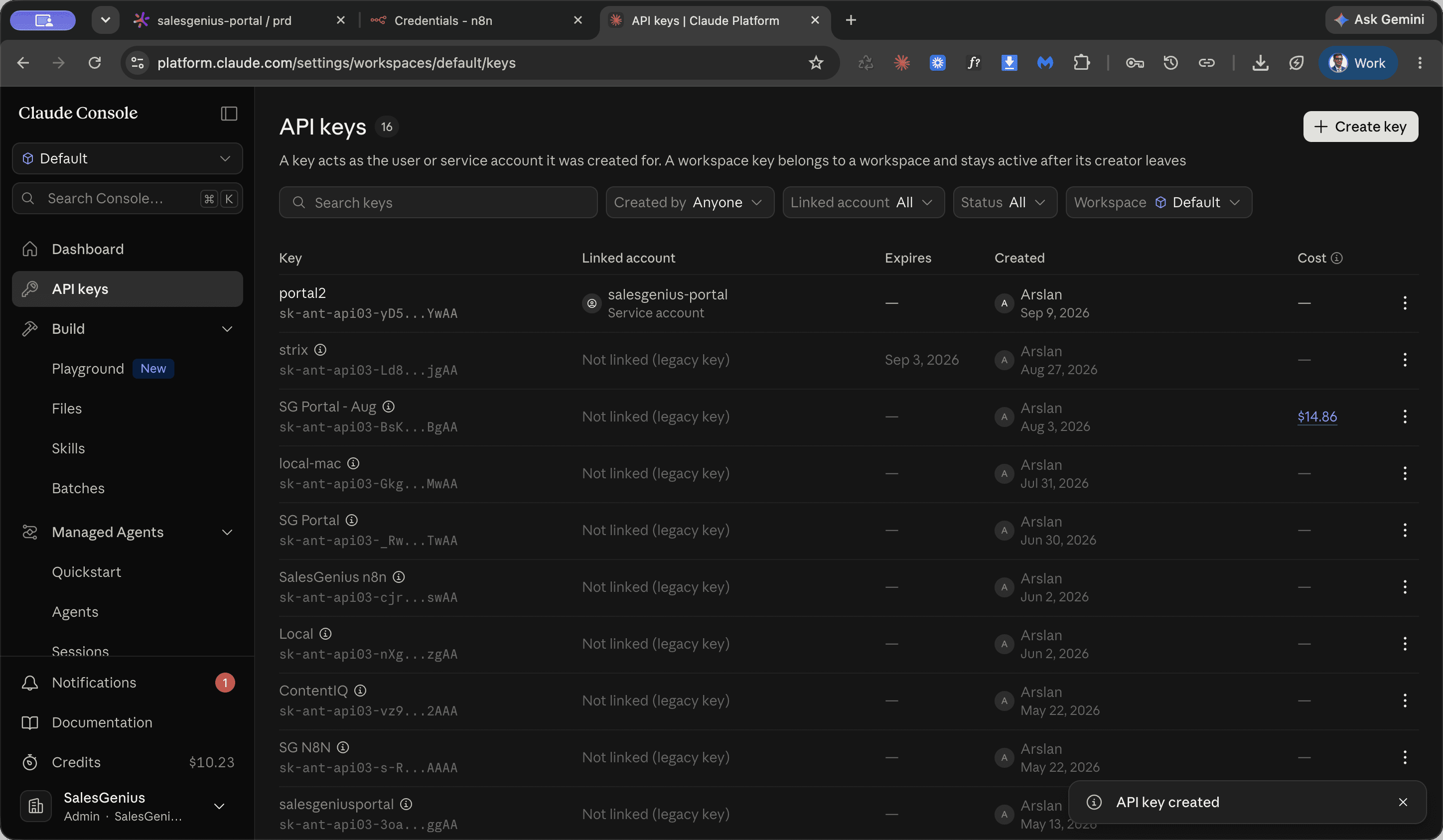The image size is (1443, 840).
Task: Focus the Search keys input
Action: click(x=438, y=202)
